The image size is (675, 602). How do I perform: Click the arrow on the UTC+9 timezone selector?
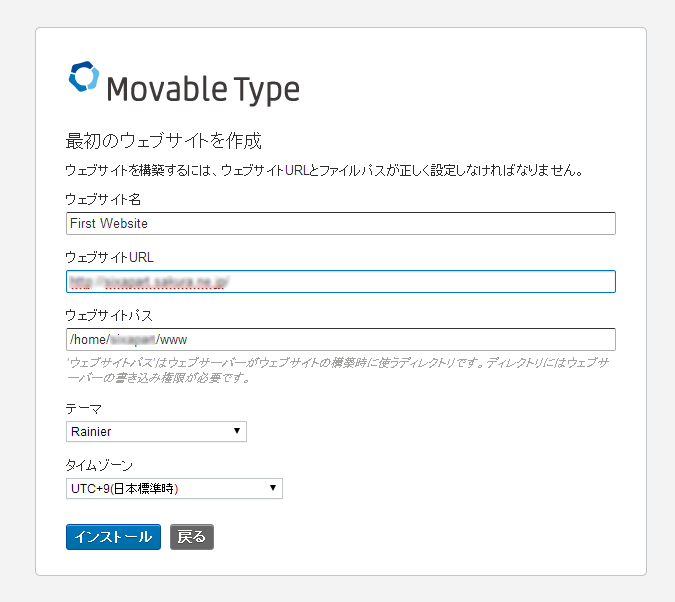(273, 488)
